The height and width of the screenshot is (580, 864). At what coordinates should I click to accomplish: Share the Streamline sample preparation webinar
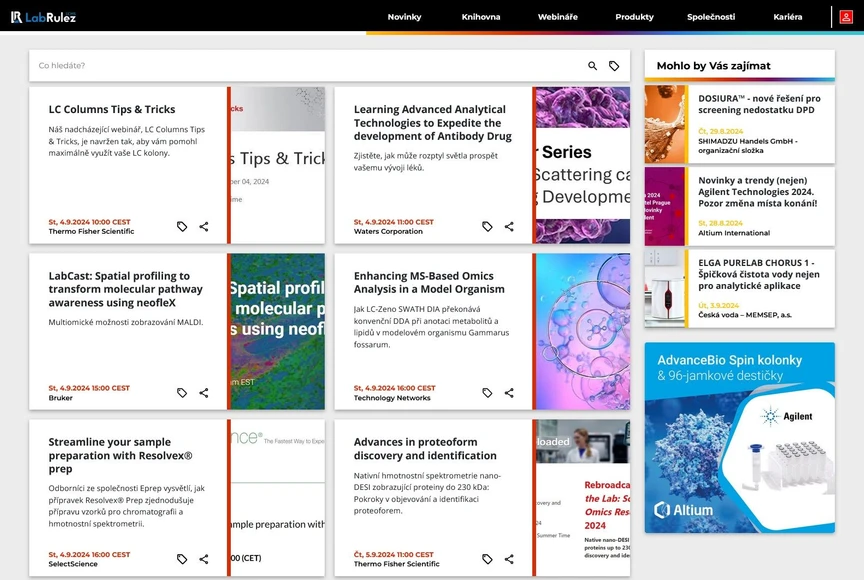[204, 559]
